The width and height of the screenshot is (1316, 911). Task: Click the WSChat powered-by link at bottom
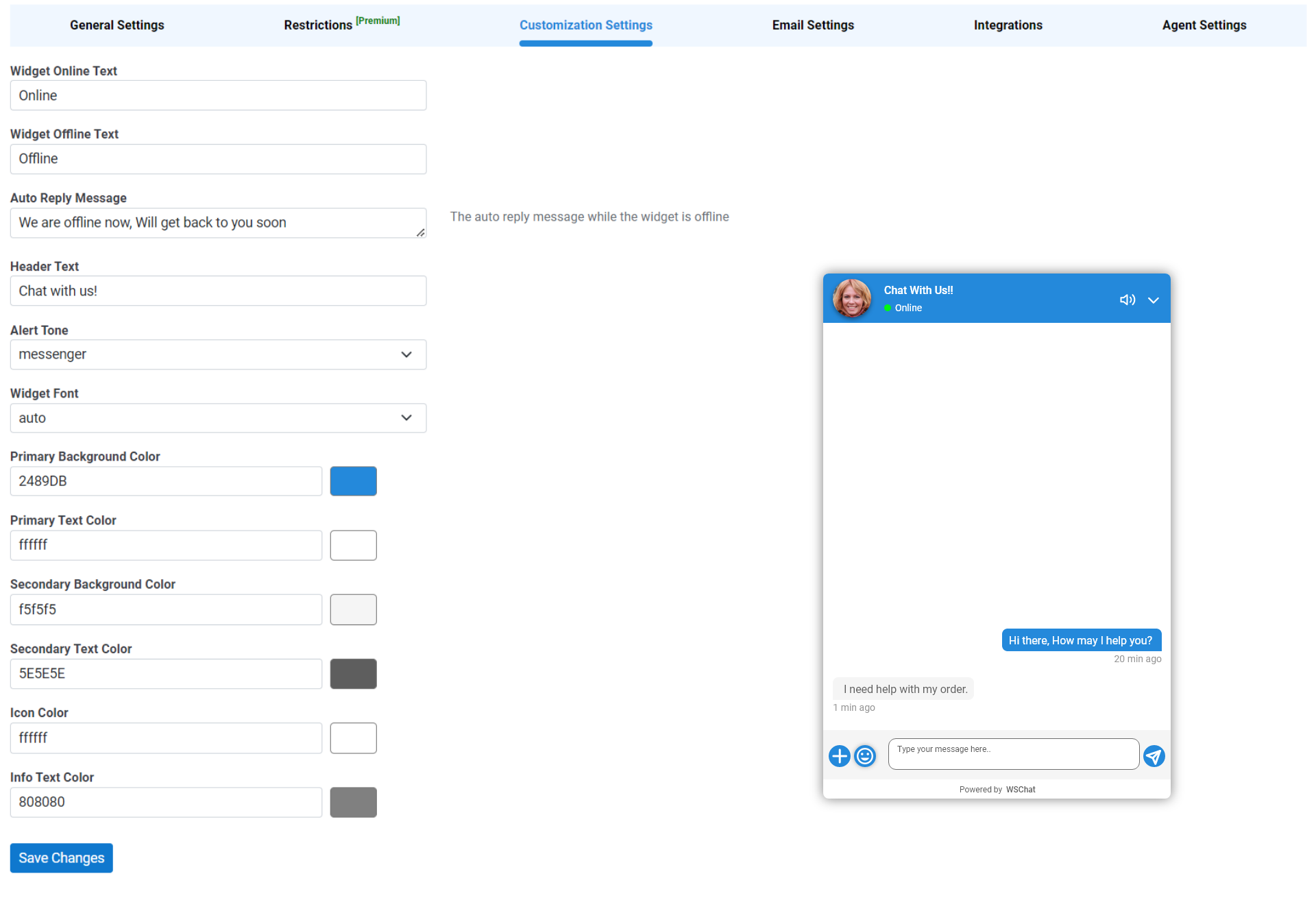click(x=1020, y=788)
